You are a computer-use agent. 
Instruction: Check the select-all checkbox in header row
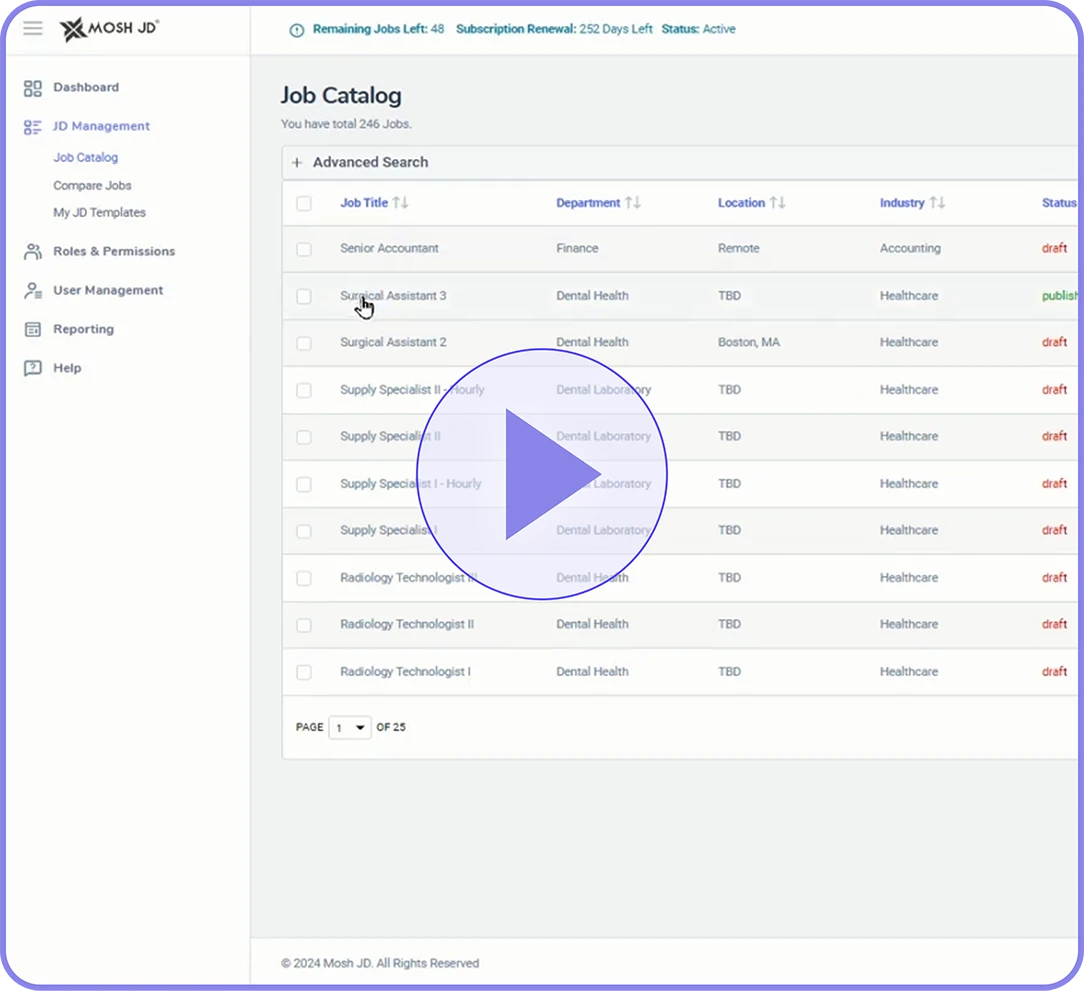(x=304, y=203)
